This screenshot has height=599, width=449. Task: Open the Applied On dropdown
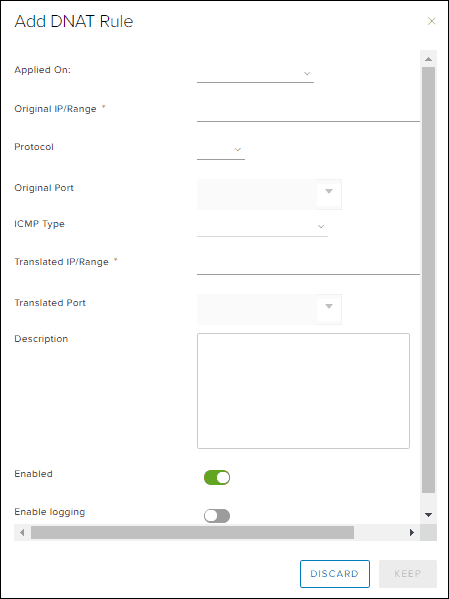pyautogui.click(x=255, y=74)
